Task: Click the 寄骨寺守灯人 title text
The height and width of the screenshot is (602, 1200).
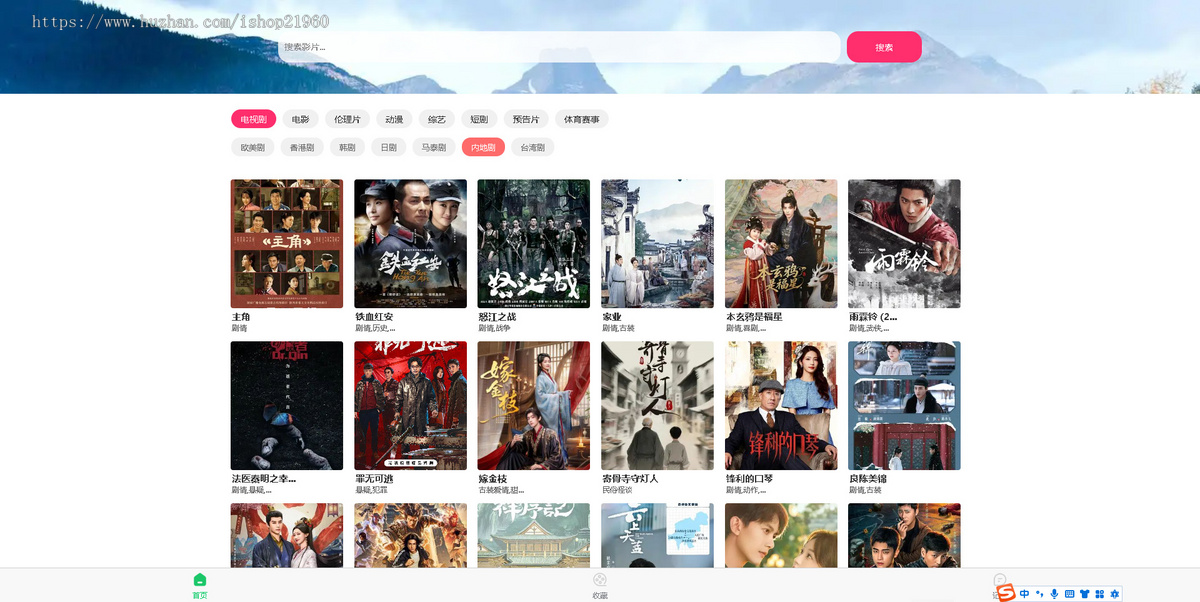Action: click(x=630, y=479)
